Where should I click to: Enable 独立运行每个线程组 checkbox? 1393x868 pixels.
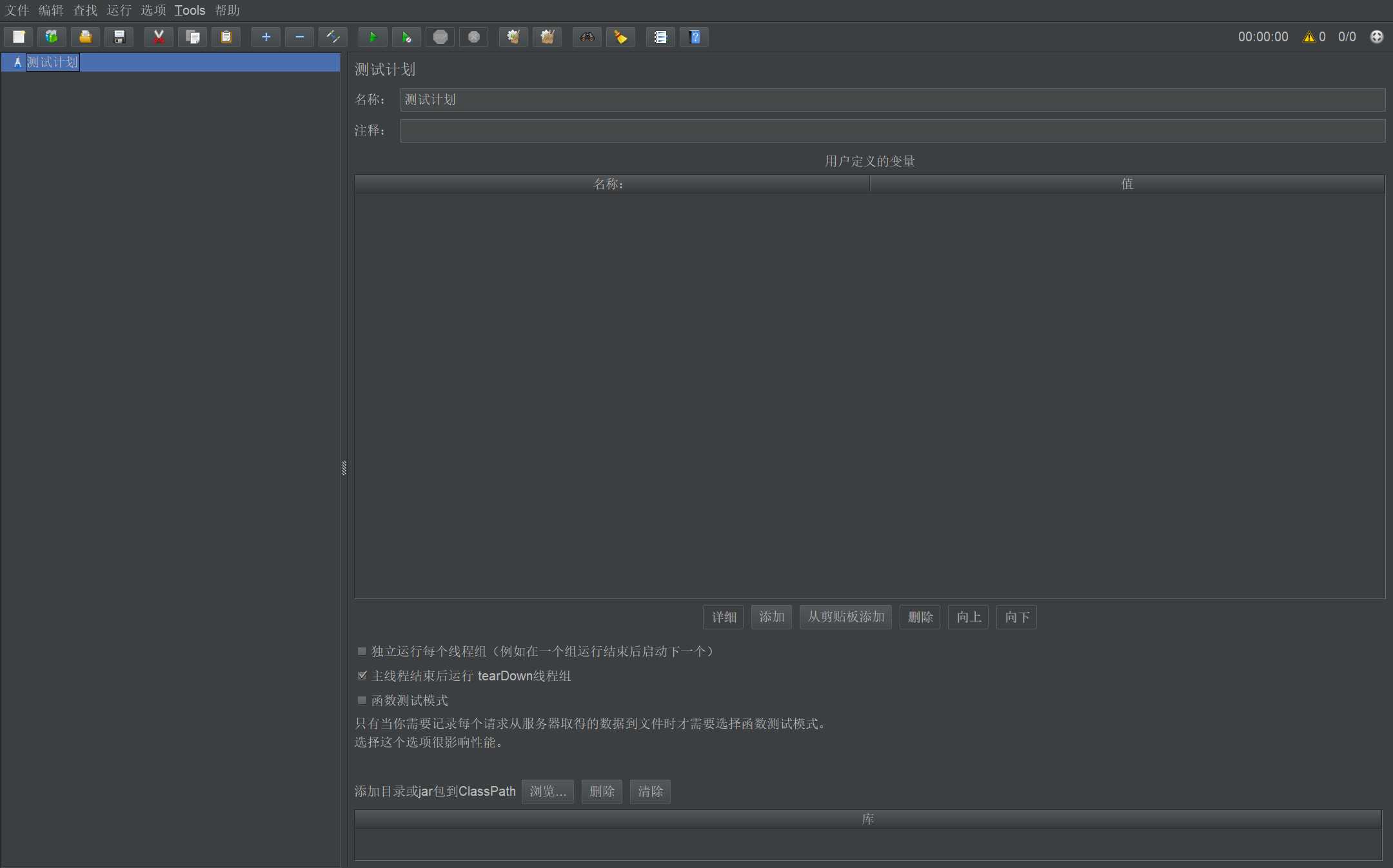click(362, 651)
